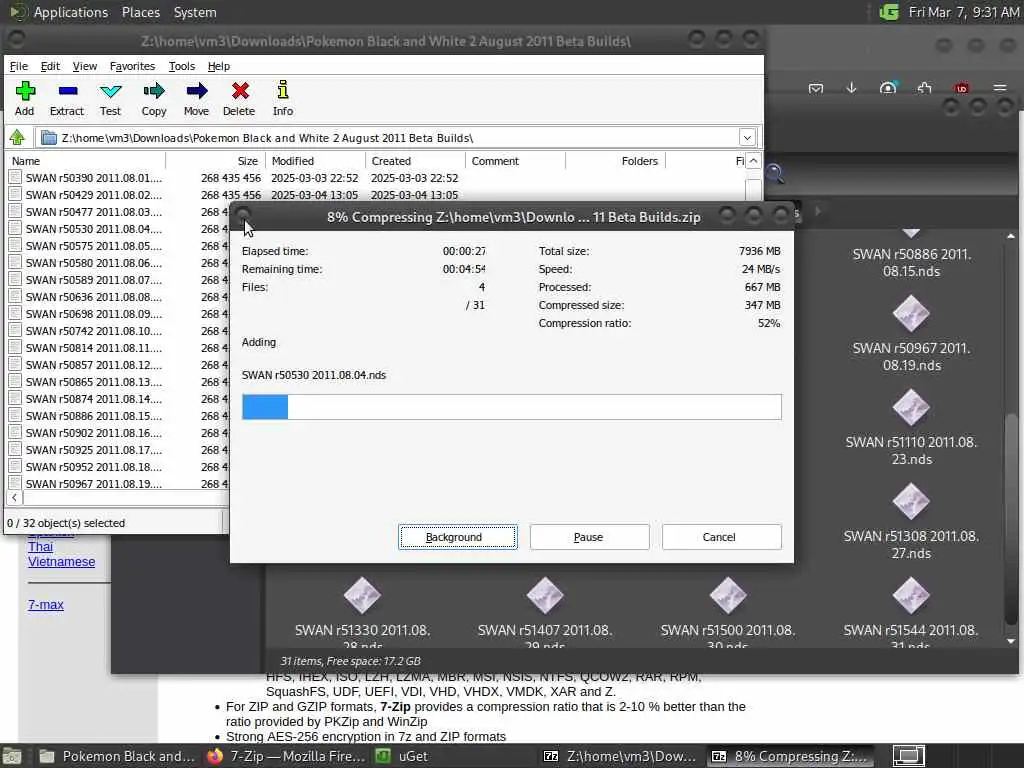Select SWAN r51330 2011.08.28.nds file icon
Viewport: 1024px width, 768px height.
point(362,596)
